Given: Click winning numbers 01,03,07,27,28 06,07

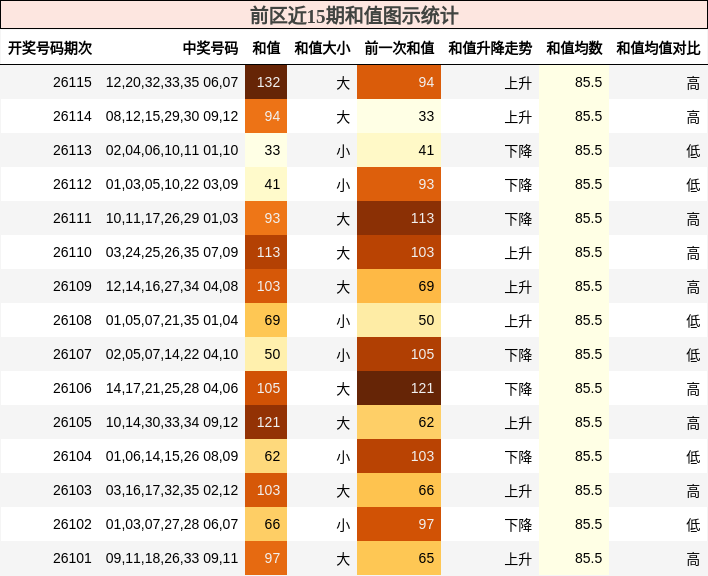Looking at the screenshot, I should 172,524.
